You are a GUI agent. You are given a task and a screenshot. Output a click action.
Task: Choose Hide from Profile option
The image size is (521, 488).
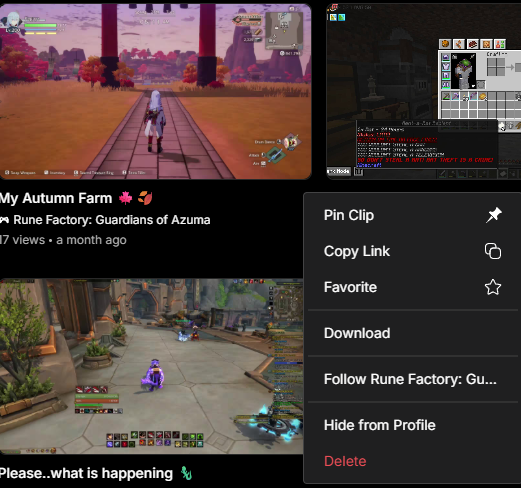(413, 425)
